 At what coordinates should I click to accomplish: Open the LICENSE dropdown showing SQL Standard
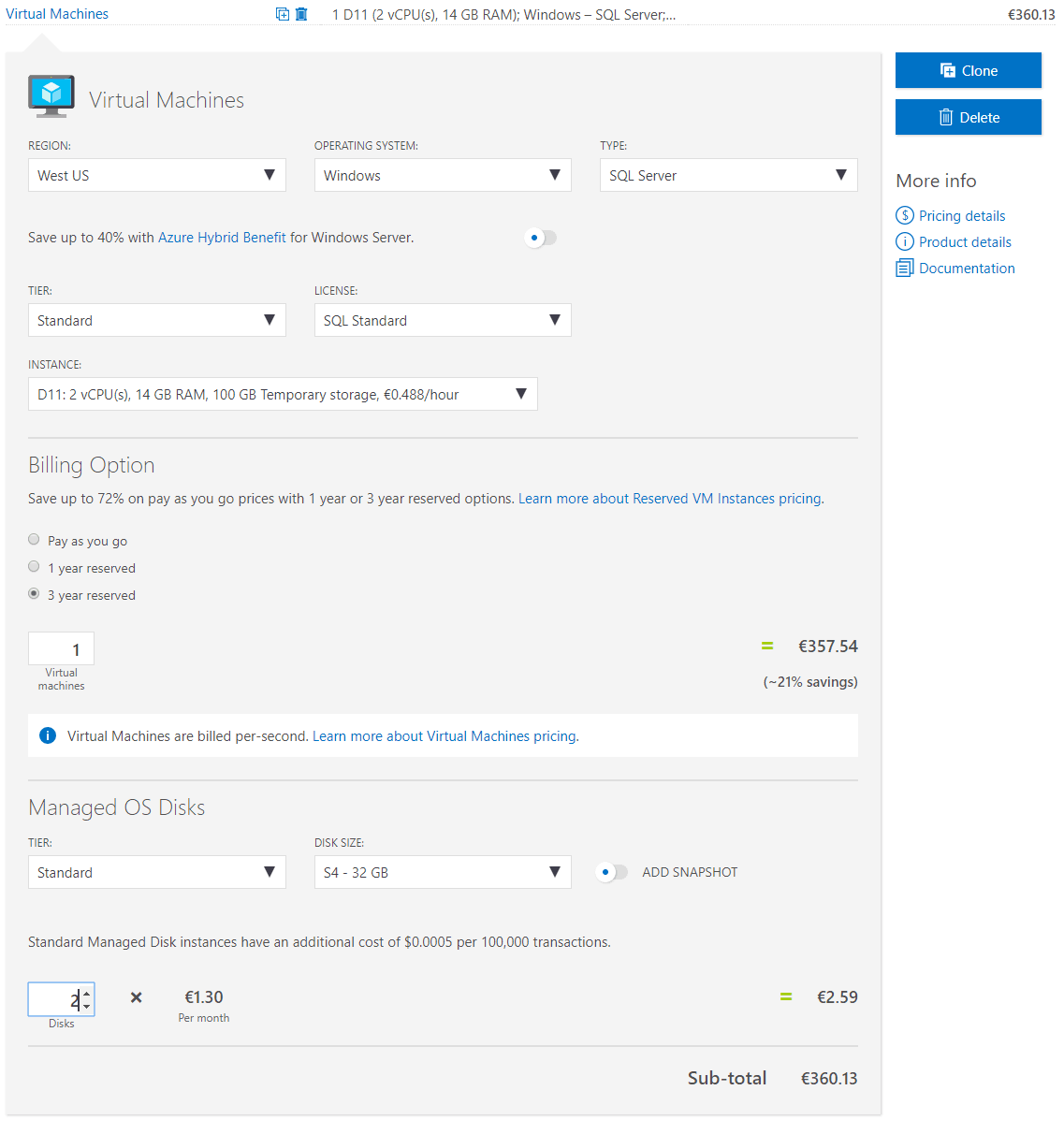[x=443, y=320]
